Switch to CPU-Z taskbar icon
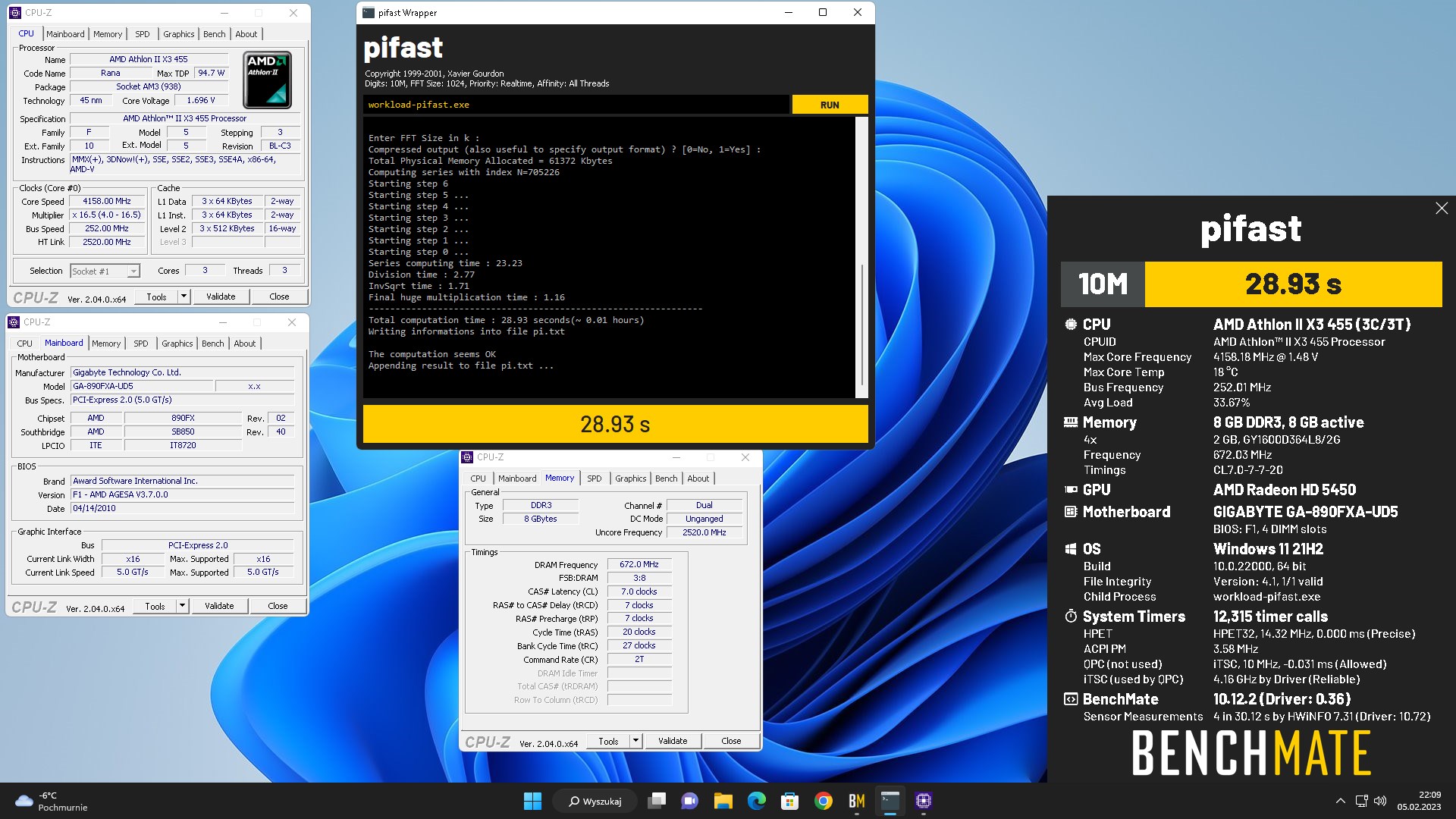This screenshot has width=1456, height=819. click(x=923, y=801)
